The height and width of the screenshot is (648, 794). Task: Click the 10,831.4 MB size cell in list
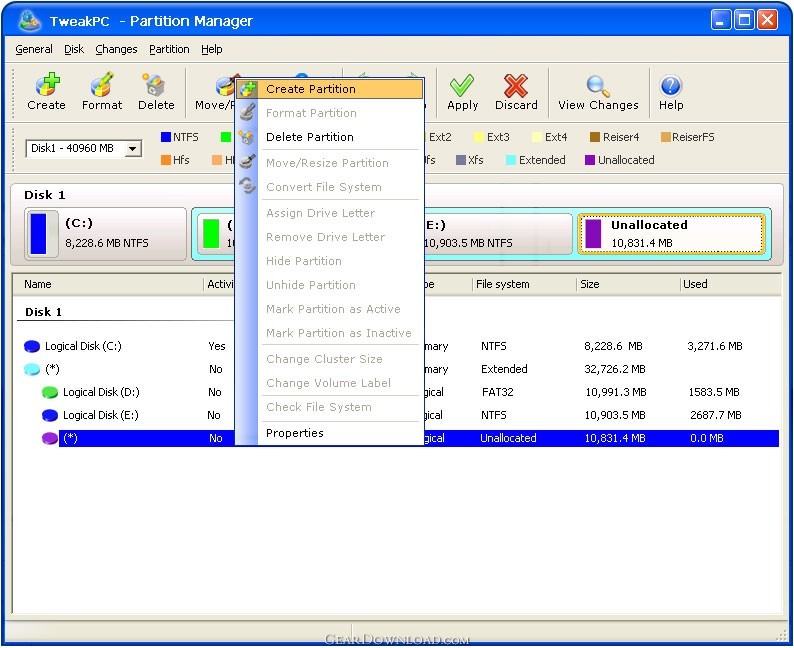[x=615, y=438]
